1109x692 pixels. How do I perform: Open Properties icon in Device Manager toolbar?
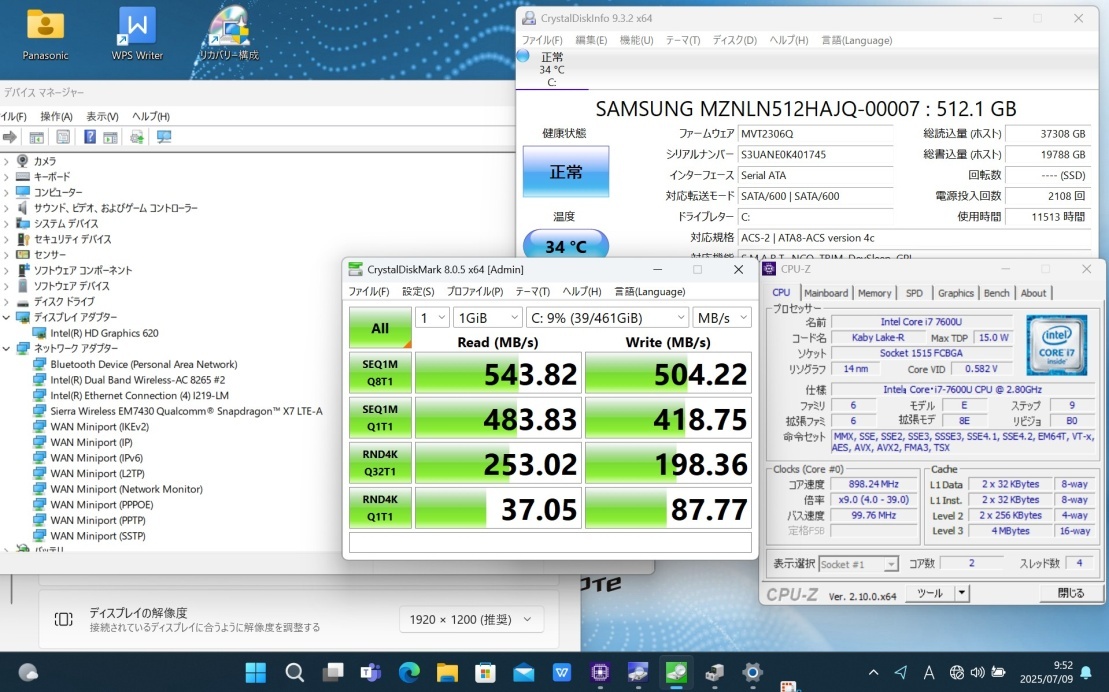pyautogui.click(x=63, y=137)
